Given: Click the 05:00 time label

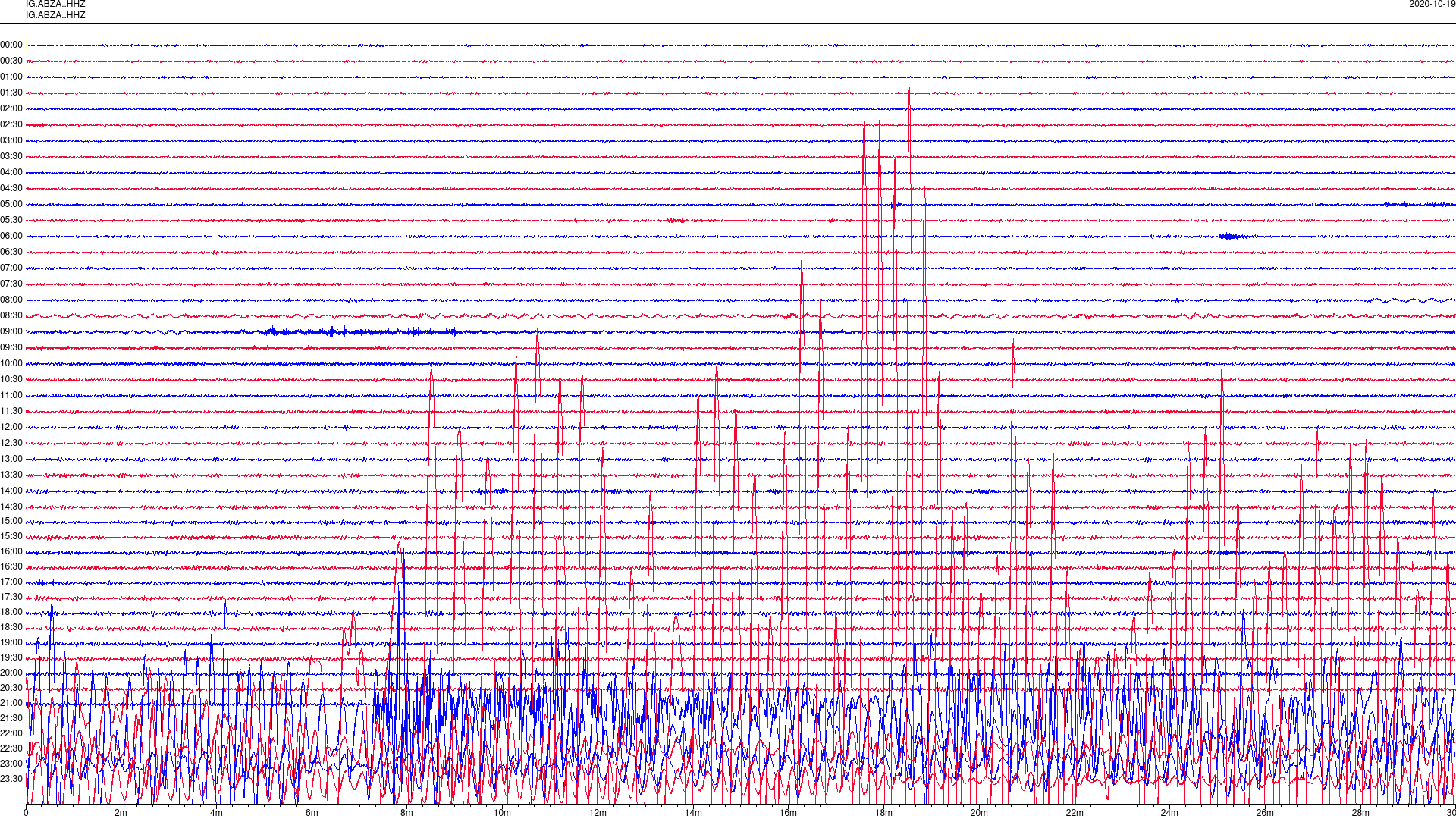Looking at the screenshot, I should point(11,205).
